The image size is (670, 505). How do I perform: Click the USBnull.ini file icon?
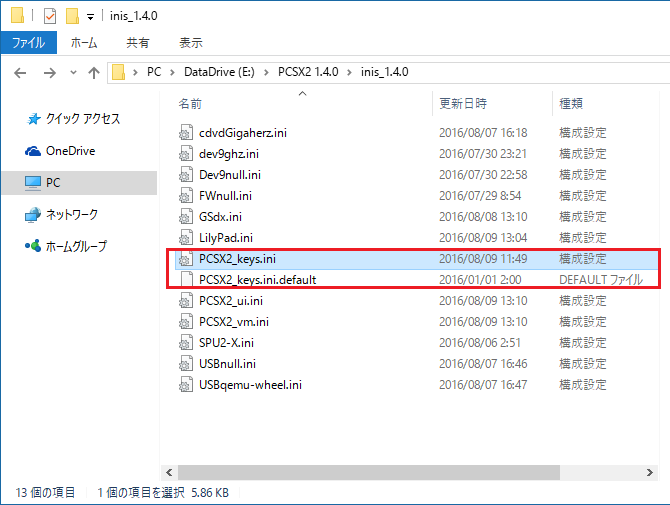(x=185, y=364)
